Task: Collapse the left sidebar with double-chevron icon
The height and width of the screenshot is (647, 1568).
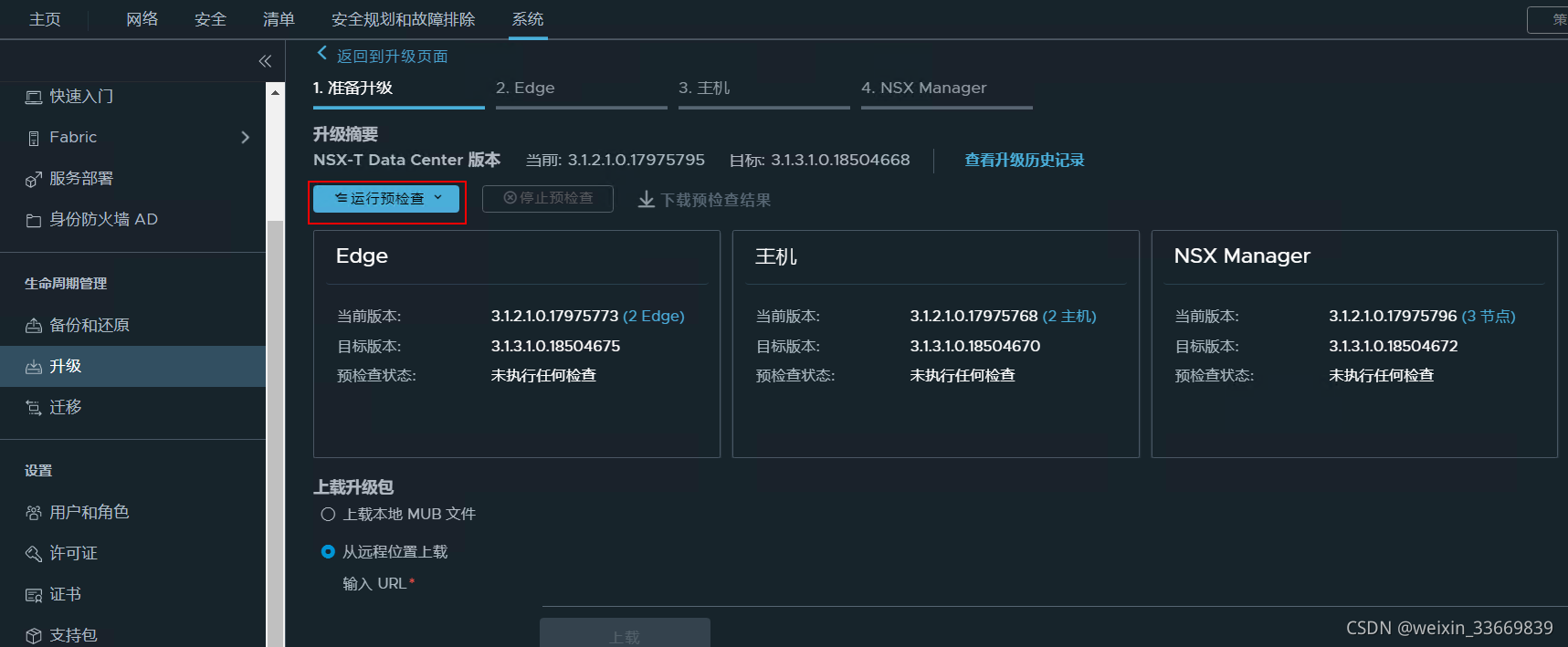Action: click(x=265, y=61)
